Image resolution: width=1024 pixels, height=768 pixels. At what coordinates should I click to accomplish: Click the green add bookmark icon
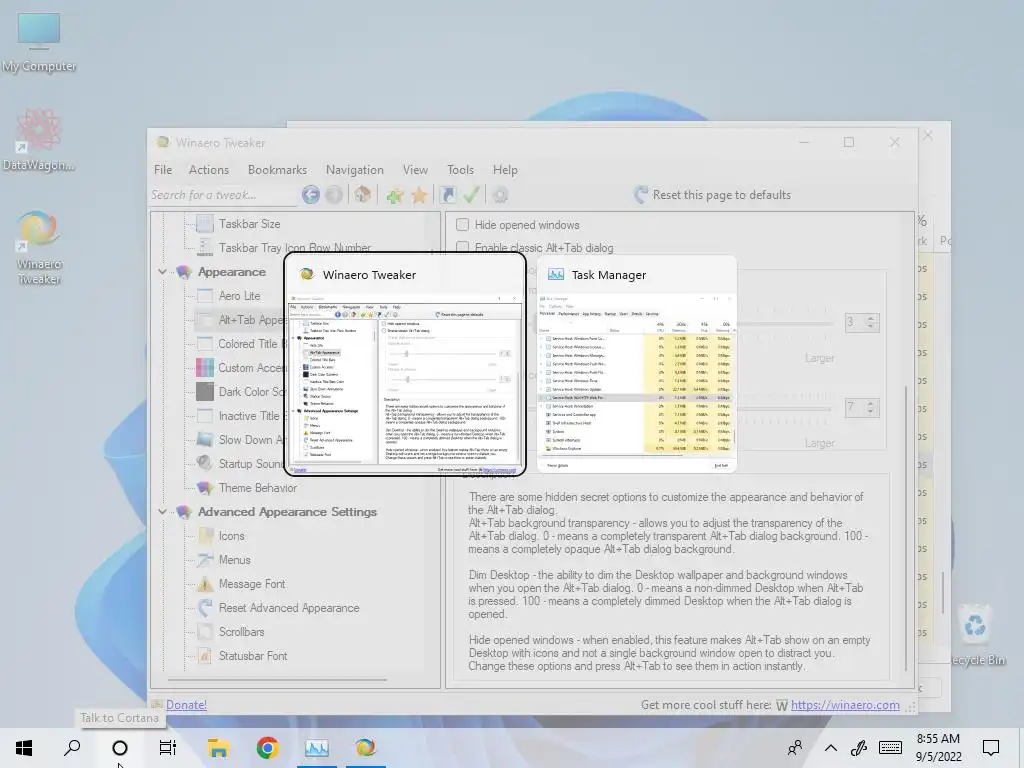coord(394,195)
